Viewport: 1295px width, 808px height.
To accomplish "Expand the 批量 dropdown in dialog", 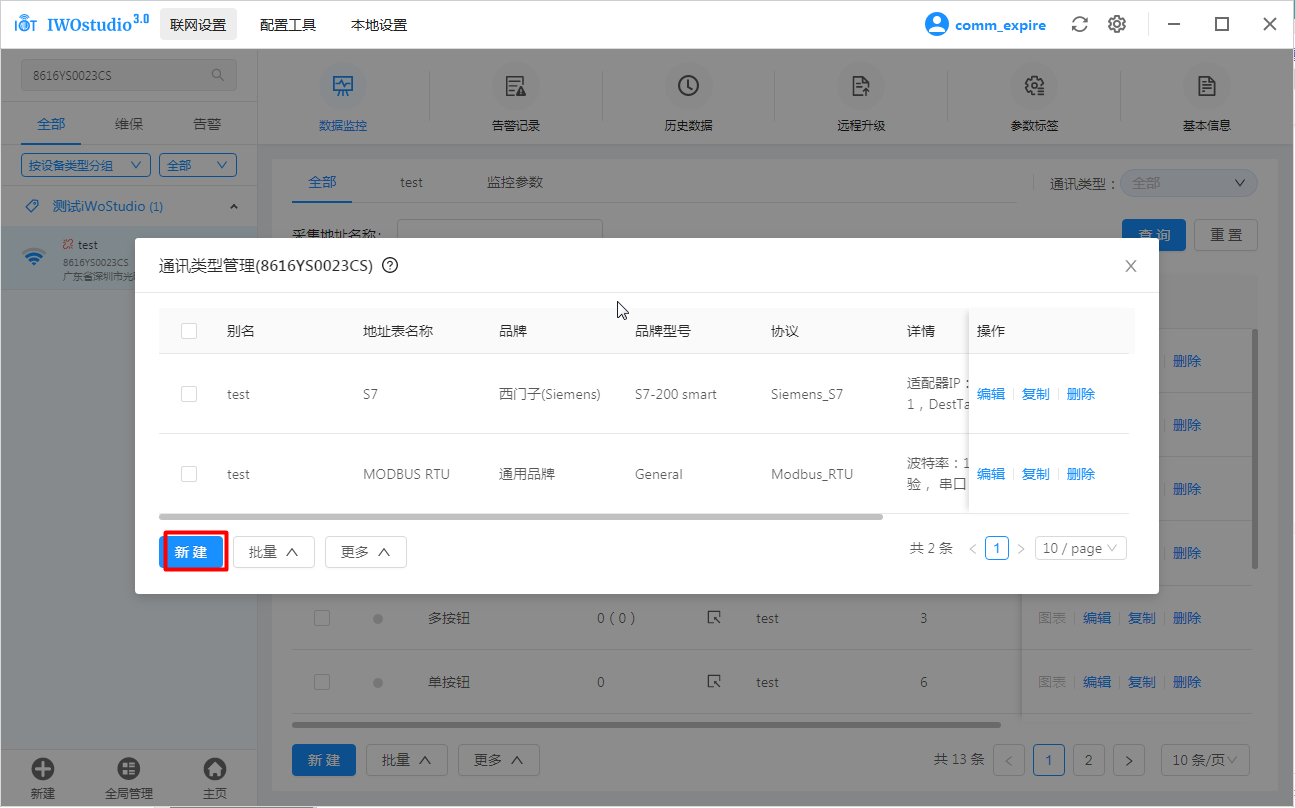I will pos(274,552).
